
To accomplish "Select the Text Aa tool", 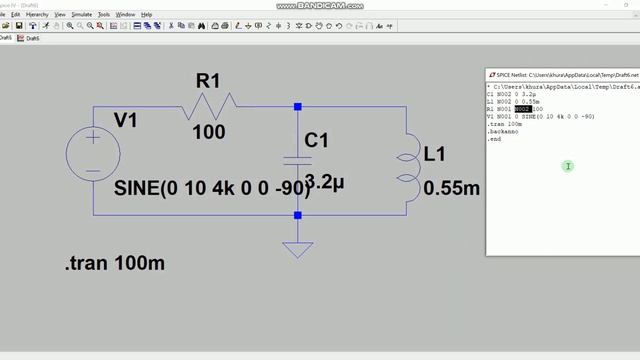I will point(380,26).
